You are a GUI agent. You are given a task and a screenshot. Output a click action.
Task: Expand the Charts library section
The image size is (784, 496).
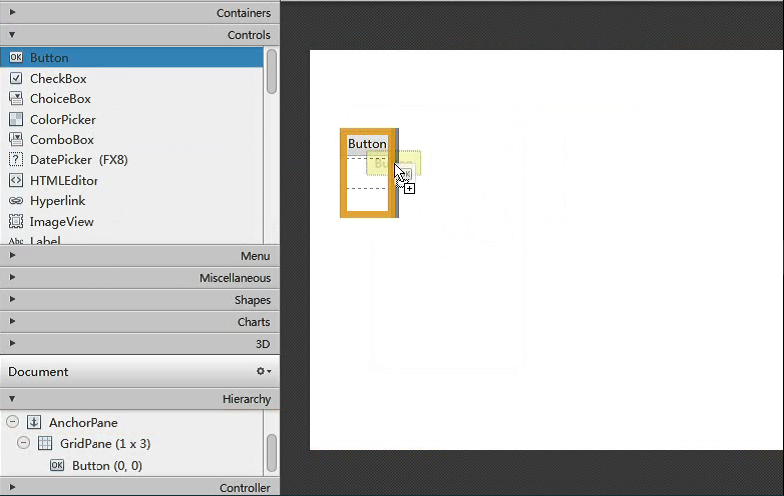(x=13, y=322)
